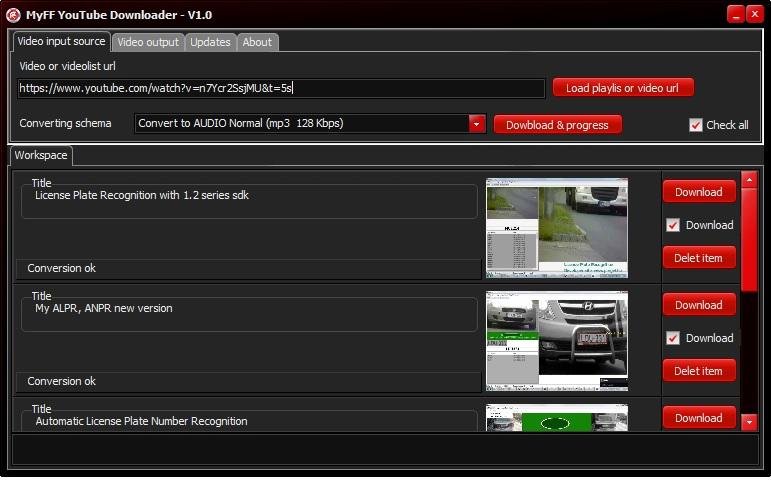Download the My ALPR, ANPR video
771x480 pixels.
coord(699,305)
